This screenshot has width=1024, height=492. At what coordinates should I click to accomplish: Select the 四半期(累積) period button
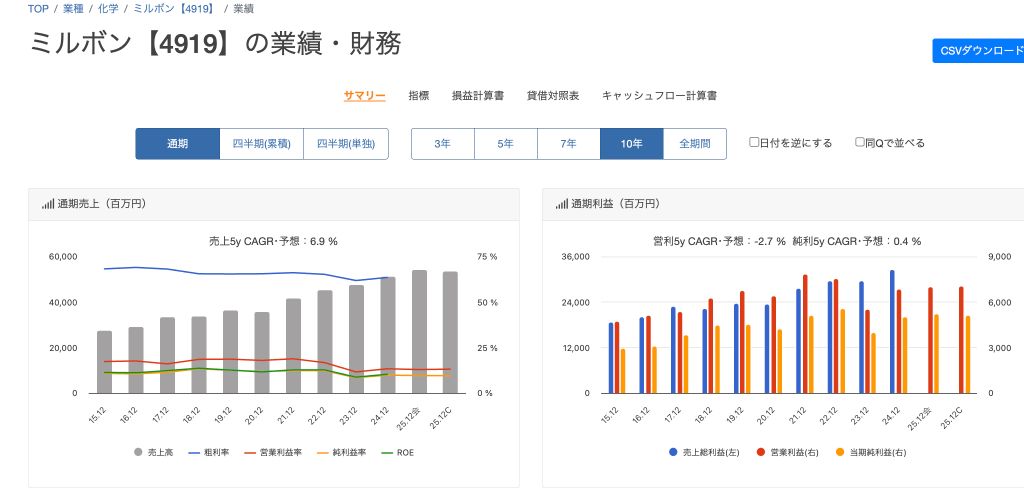(262, 144)
